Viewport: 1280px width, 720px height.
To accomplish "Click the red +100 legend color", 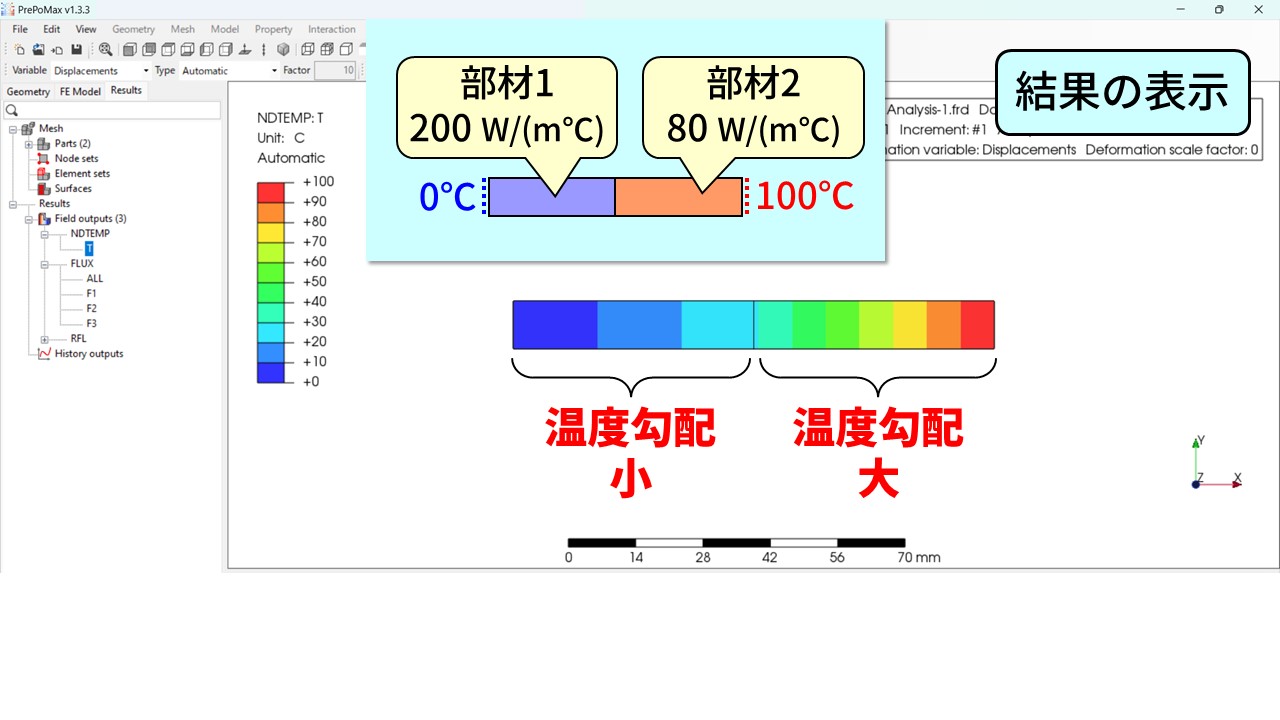I will coord(270,192).
